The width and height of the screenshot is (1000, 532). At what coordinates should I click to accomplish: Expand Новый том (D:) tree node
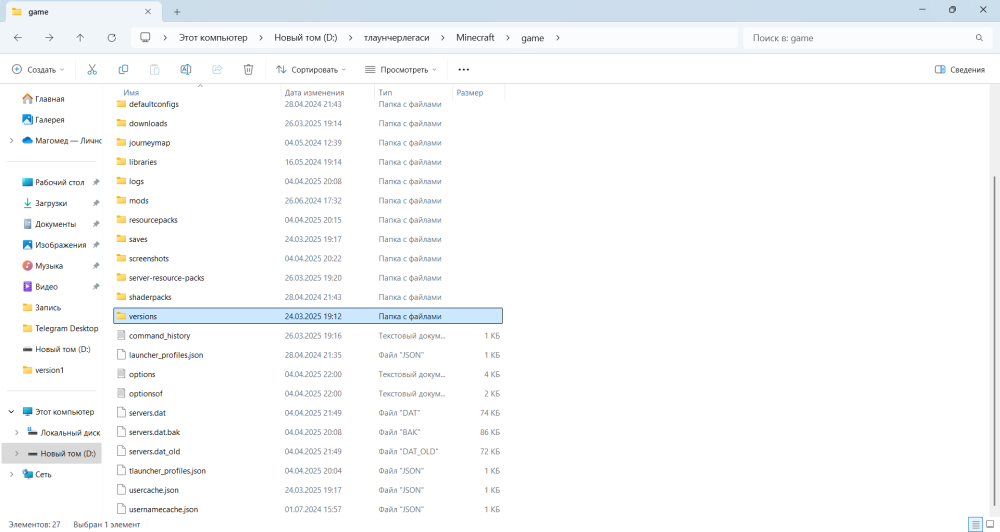click(x=17, y=454)
